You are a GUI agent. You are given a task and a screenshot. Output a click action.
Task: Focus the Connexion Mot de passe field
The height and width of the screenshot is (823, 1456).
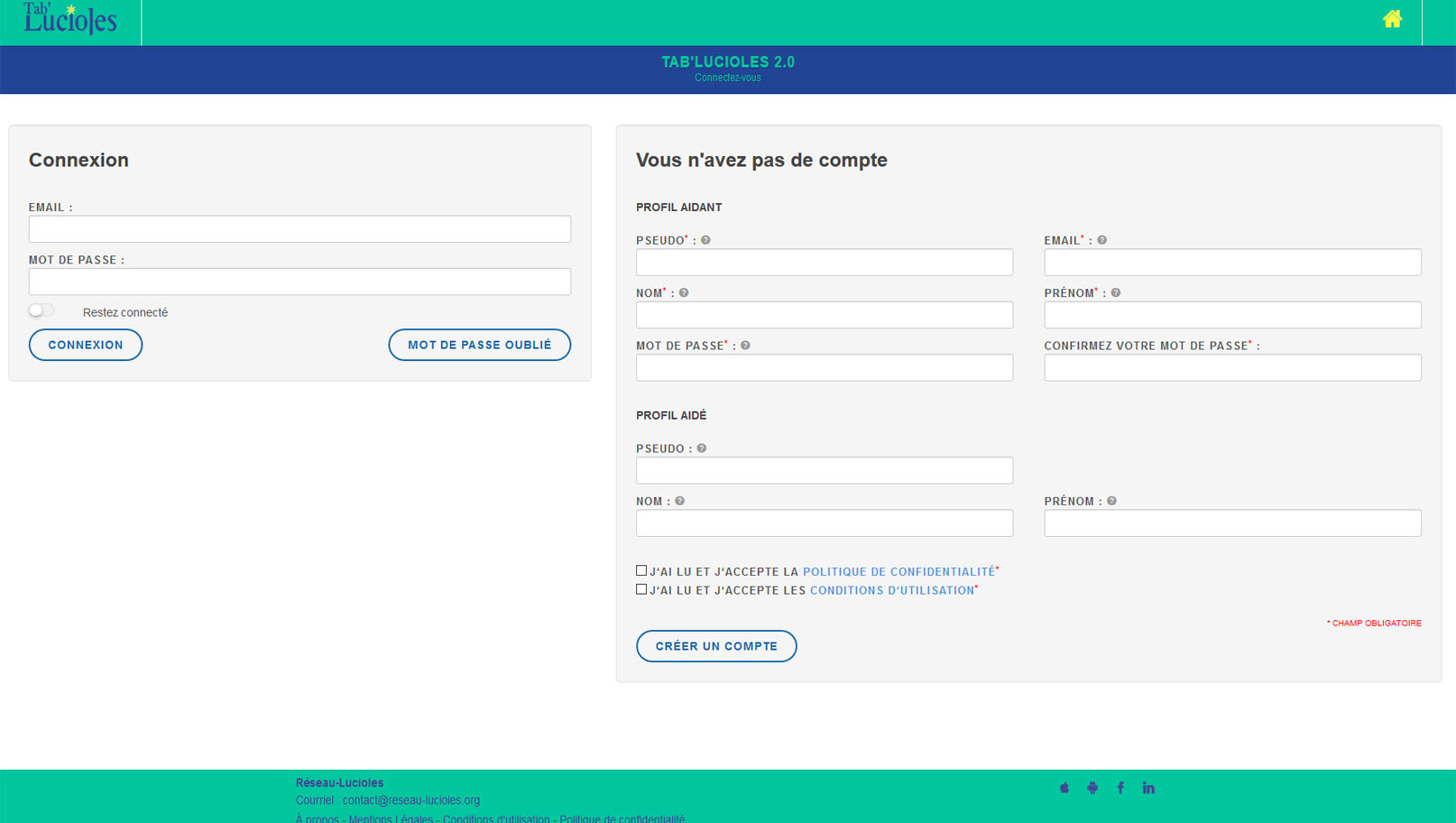coord(299,282)
